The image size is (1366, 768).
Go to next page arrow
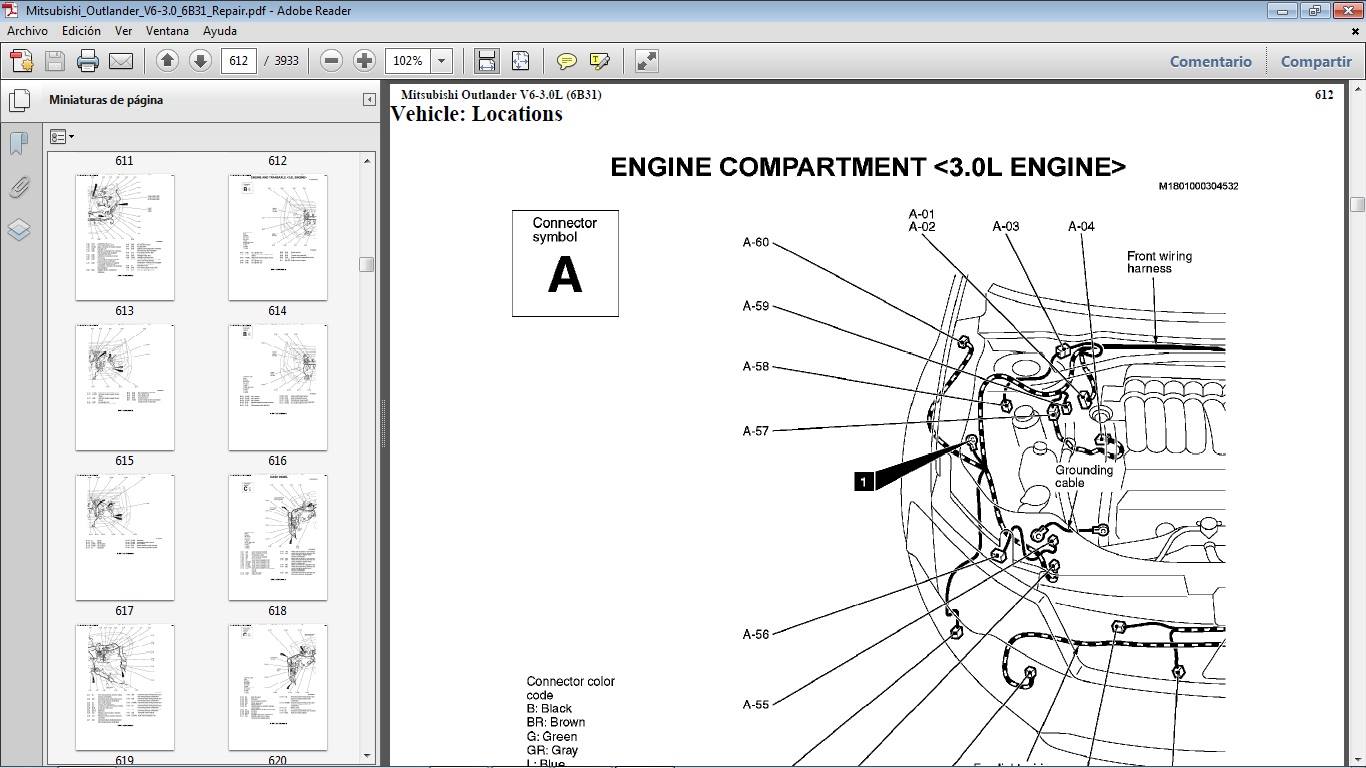(200, 61)
